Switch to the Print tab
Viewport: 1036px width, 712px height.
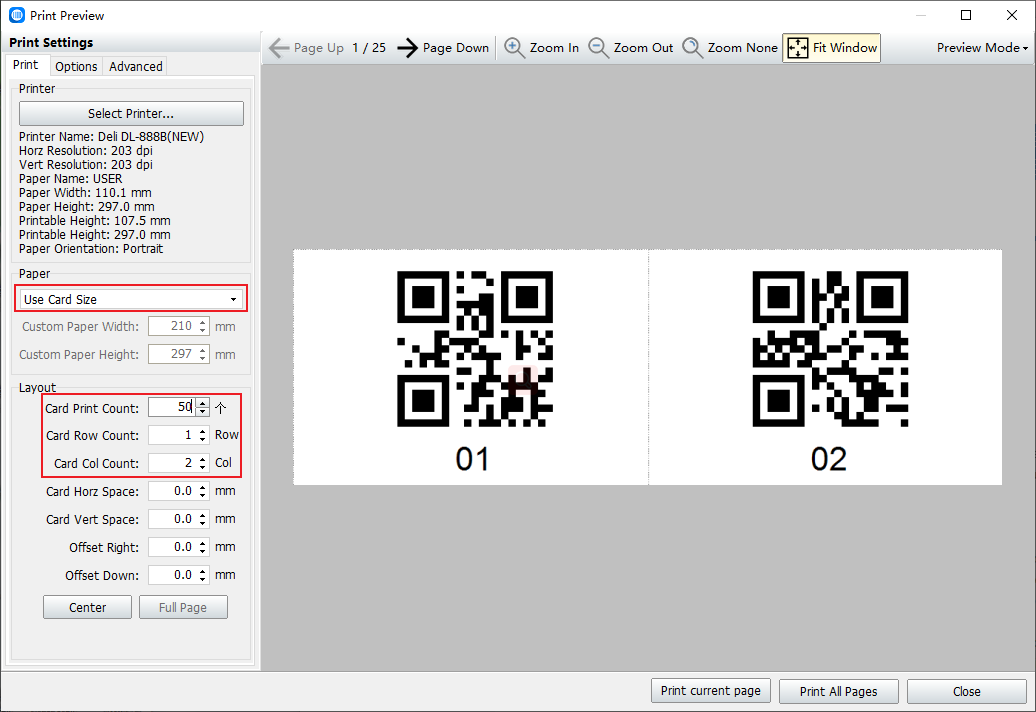point(26,65)
